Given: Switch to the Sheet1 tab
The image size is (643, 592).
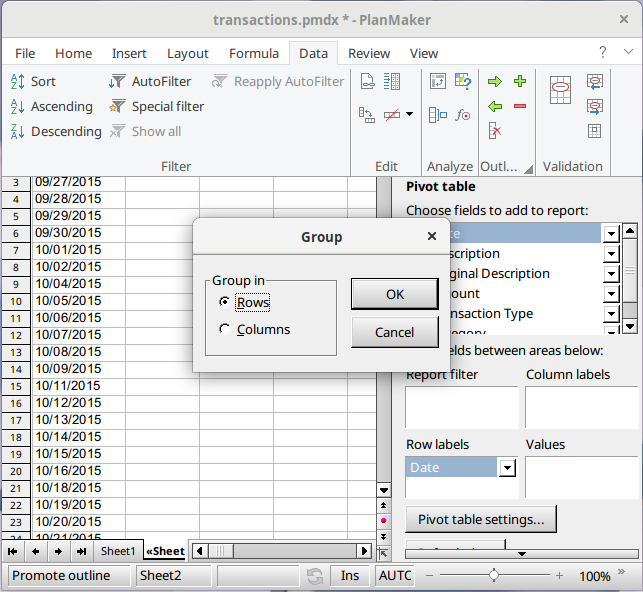Looking at the screenshot, I should (x=118, y=551).
